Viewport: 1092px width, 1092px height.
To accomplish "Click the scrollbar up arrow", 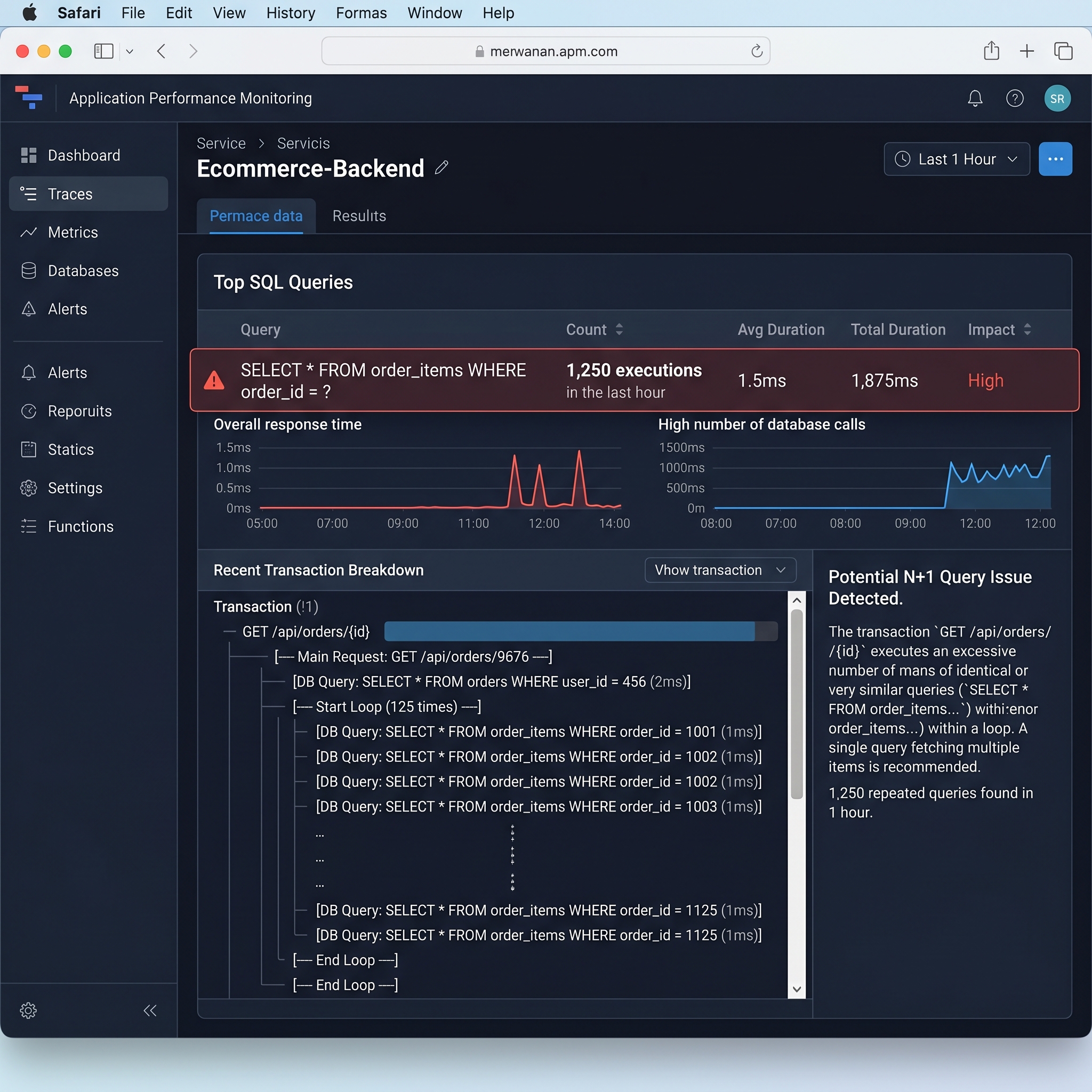I will pos(797,600).
